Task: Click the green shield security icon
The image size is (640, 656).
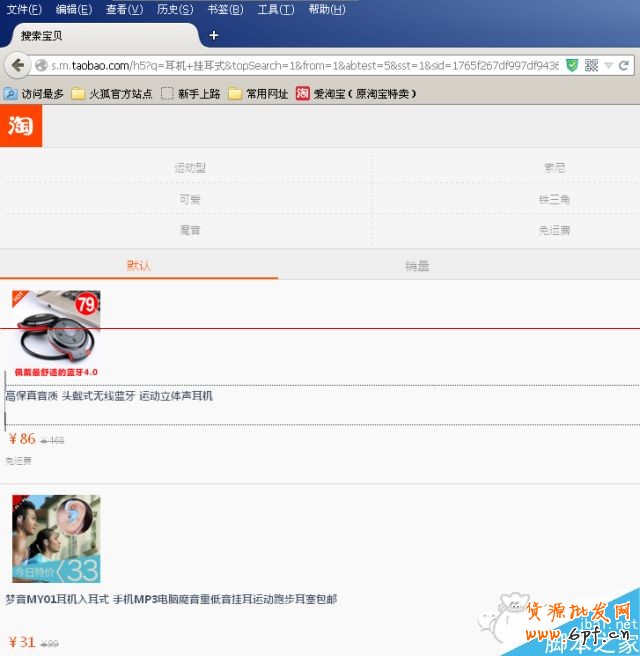Action: point(572,65)
